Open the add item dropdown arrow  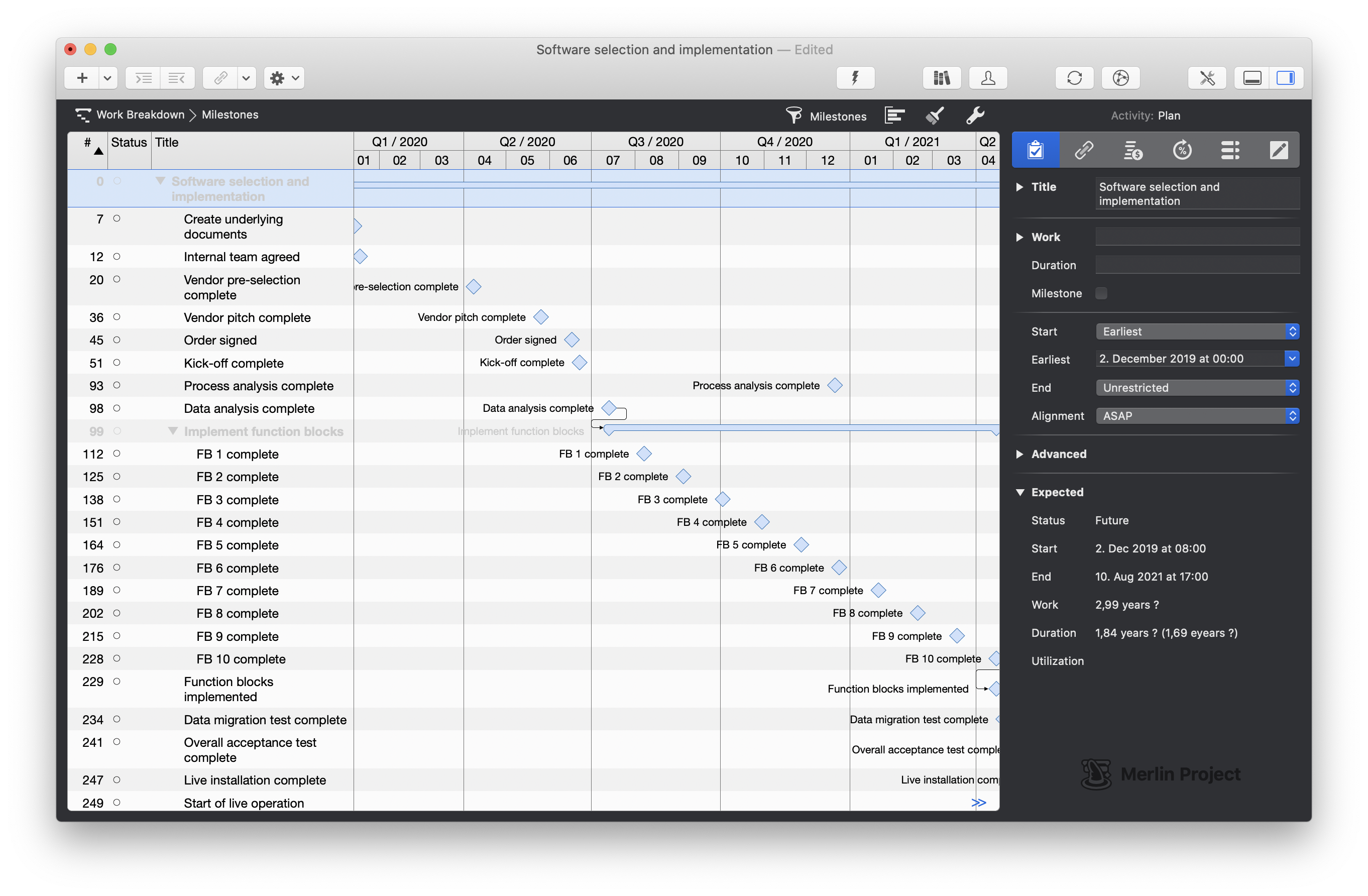pyautogui.click(x=107, y=77)
